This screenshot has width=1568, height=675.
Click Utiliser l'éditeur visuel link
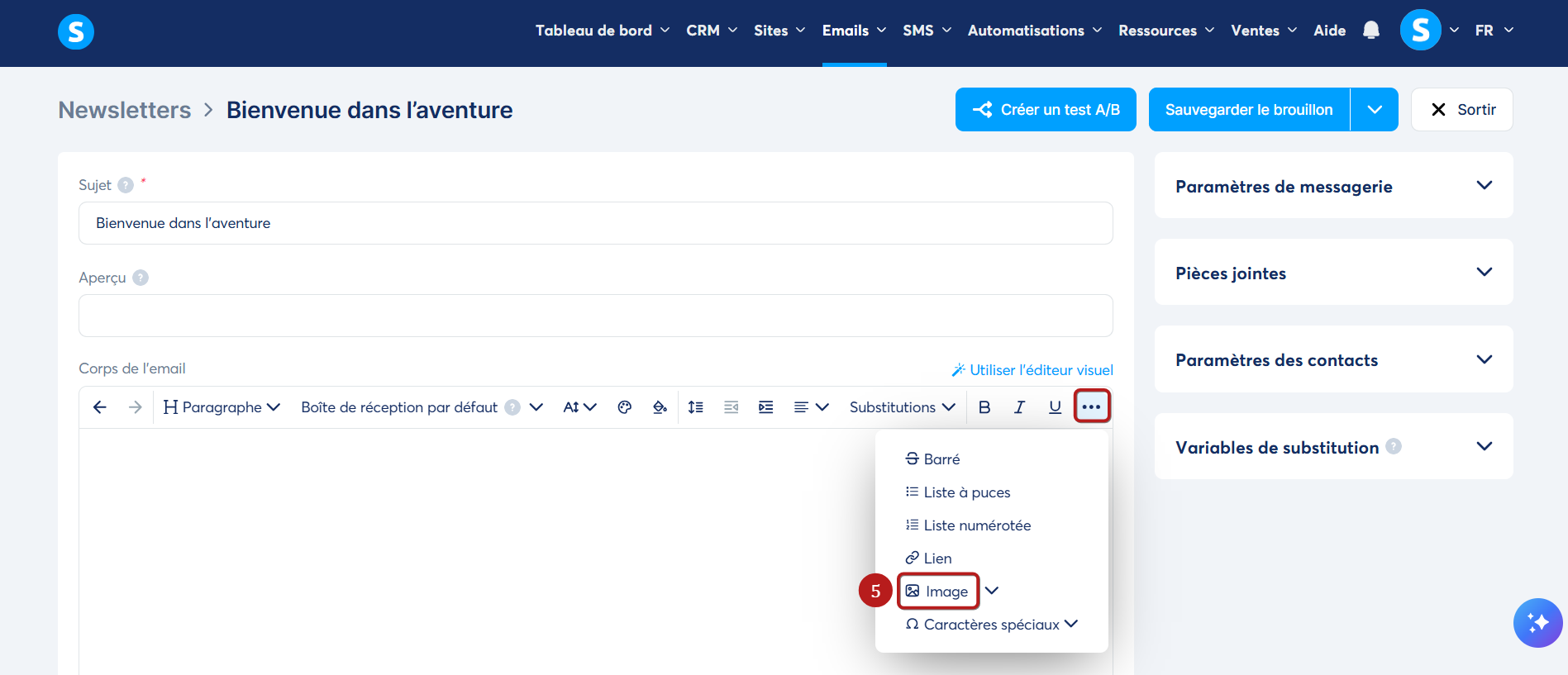[x=1032, y=370]
